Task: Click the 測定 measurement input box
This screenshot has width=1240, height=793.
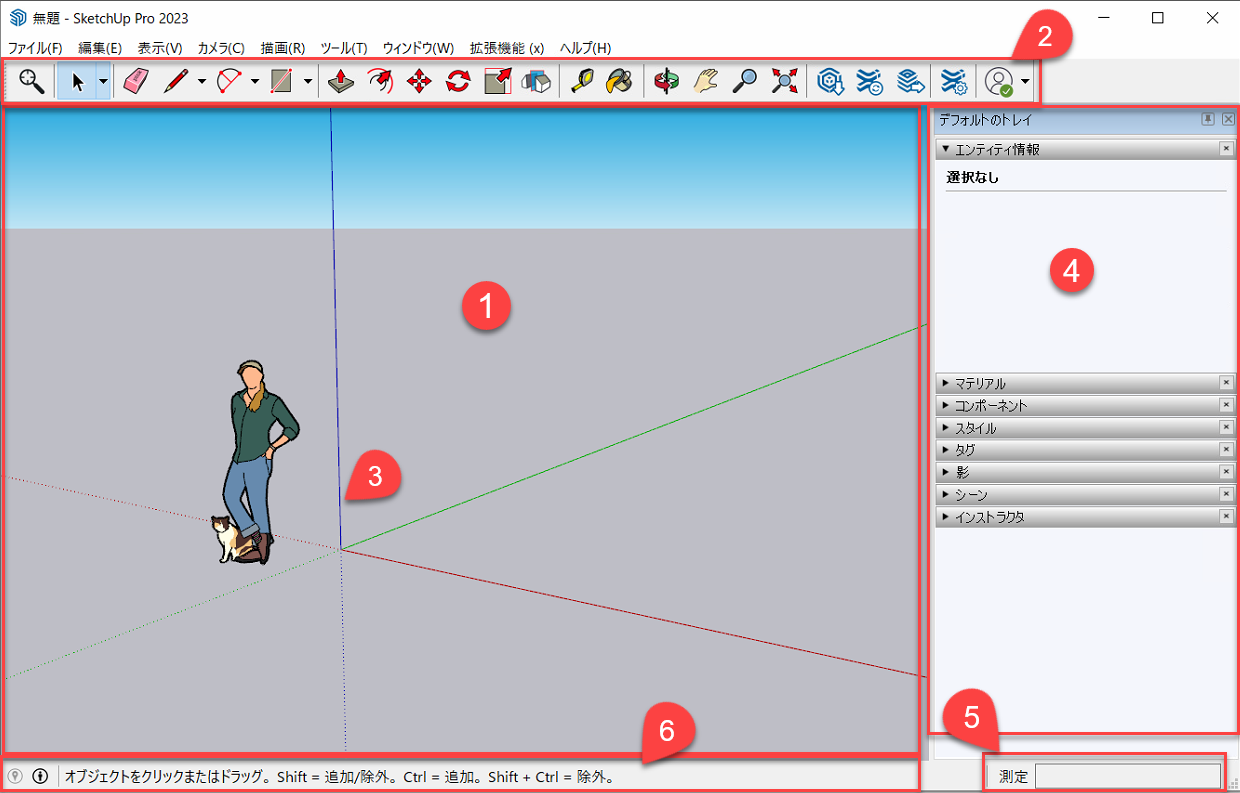Action: tap(1127, 776)
